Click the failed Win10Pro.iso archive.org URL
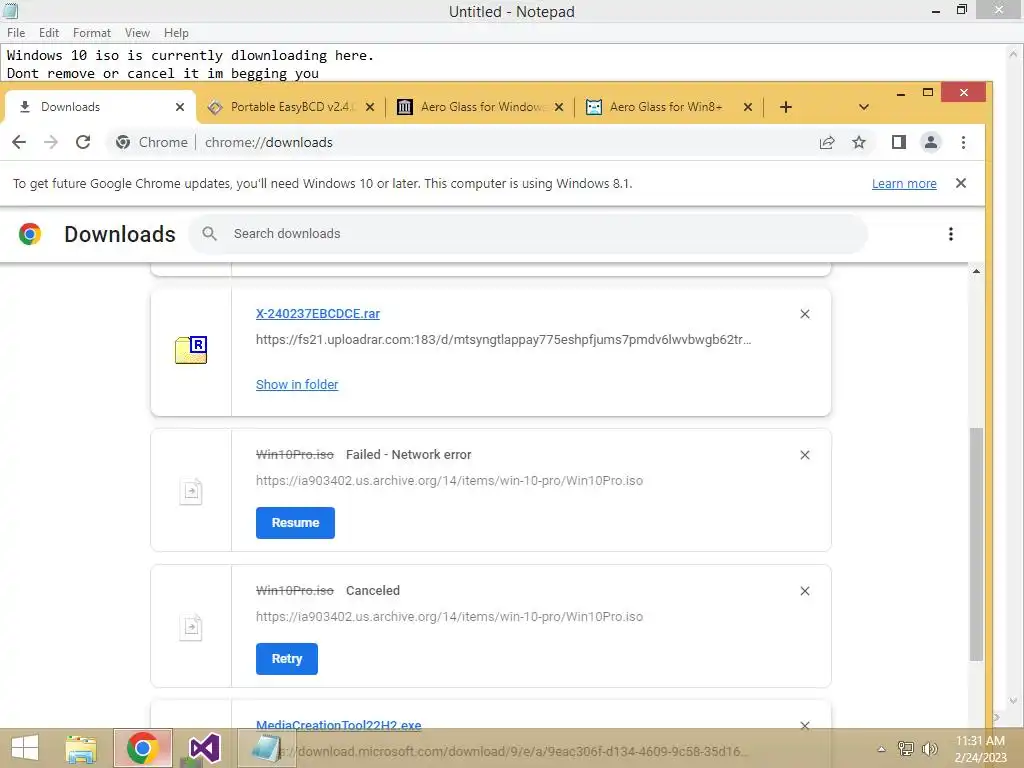This screenshot has width=1024, height=768. point(449,481)
